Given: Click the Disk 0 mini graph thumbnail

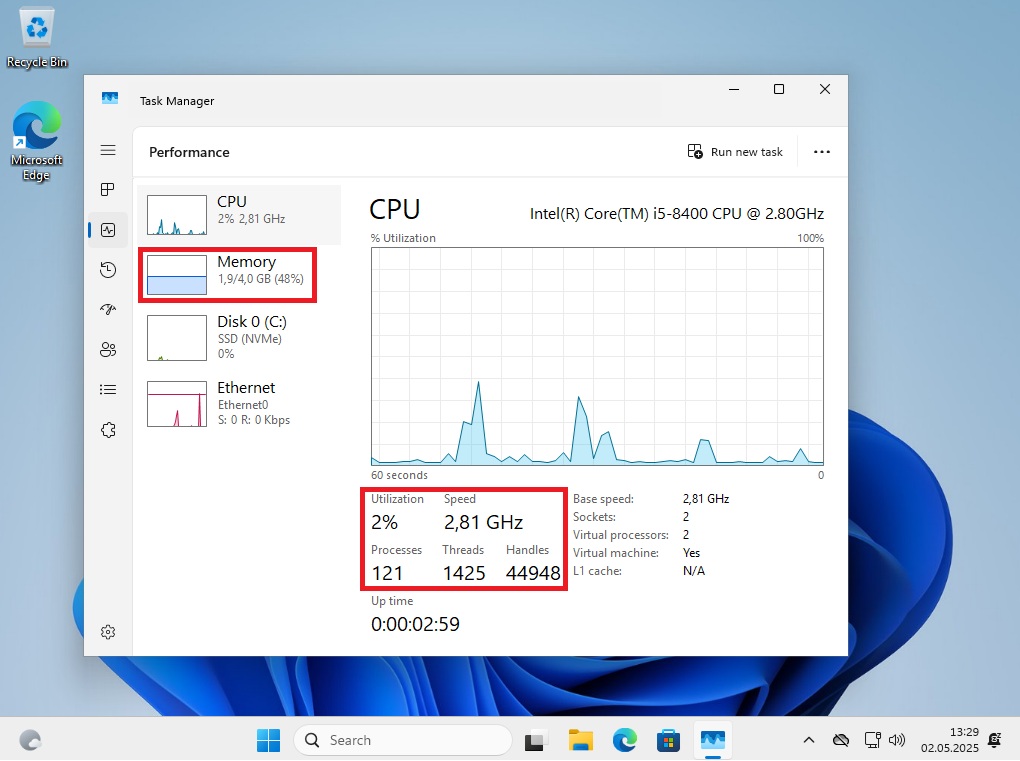Looking at the screenshot, I should [x=177, y=338].
